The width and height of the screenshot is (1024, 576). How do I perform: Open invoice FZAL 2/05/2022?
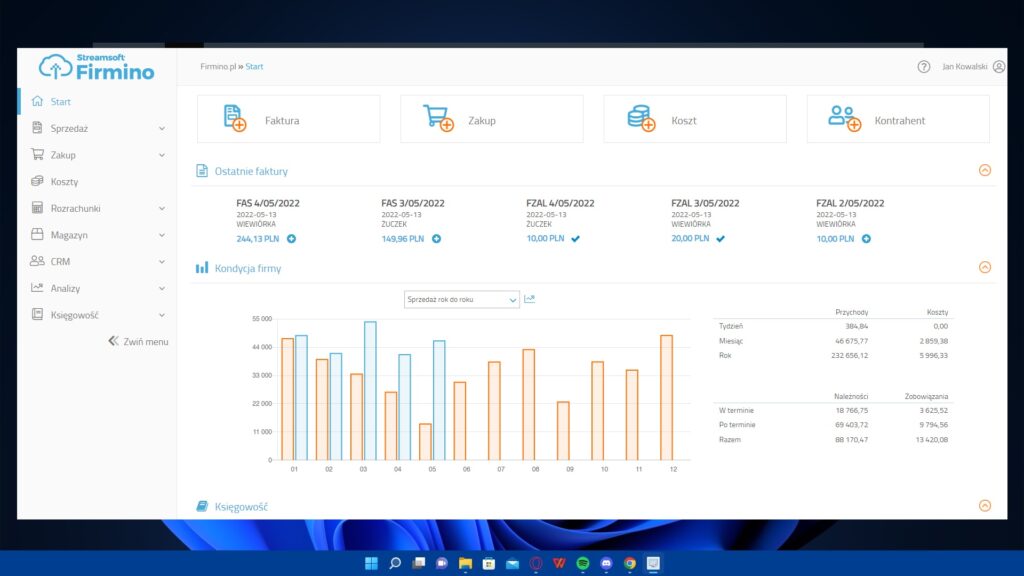[850, 203]
